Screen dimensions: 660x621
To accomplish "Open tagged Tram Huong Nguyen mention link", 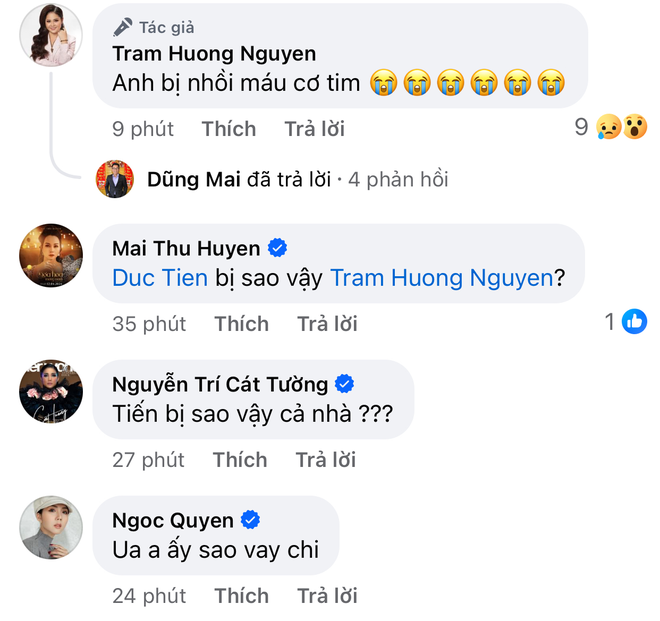I will click(441, 278).
